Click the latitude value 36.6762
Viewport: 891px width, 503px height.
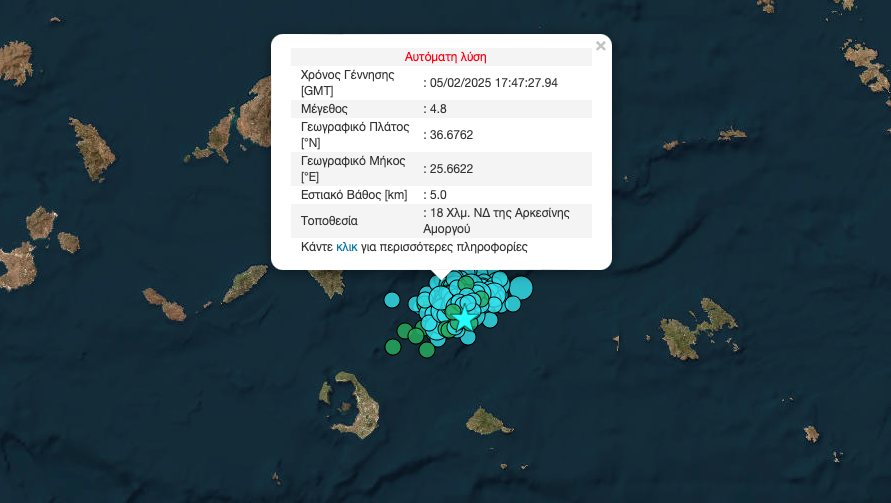coord(450,134)
